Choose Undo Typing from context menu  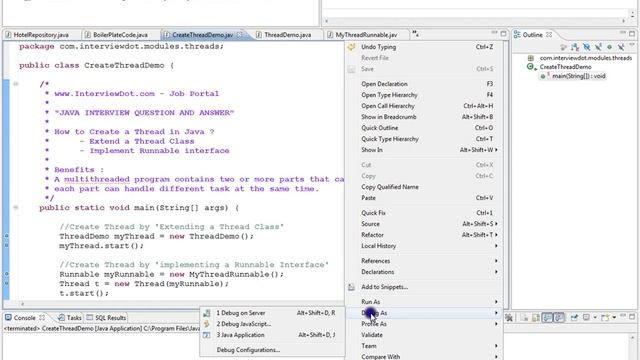(424, 47)
